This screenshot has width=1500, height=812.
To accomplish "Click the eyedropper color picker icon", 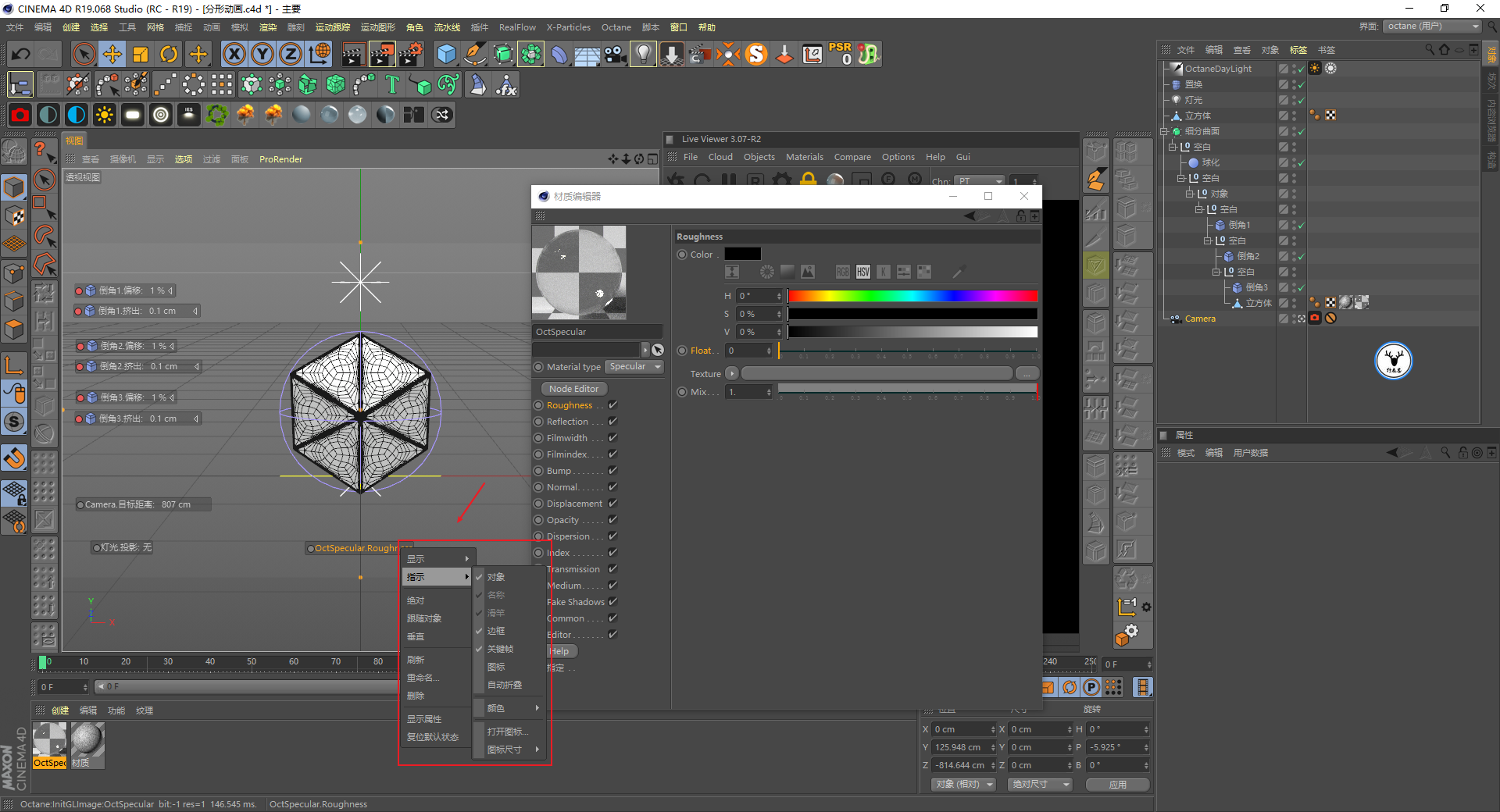I will coord(959,272).
